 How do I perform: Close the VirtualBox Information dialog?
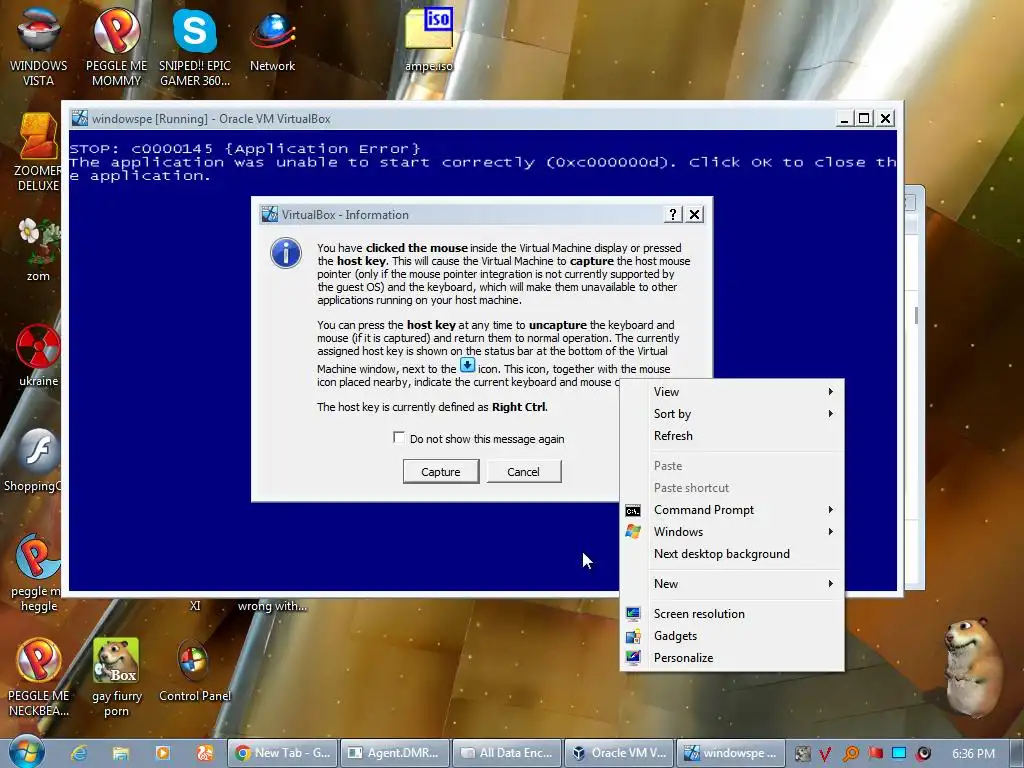pos(695,214)
